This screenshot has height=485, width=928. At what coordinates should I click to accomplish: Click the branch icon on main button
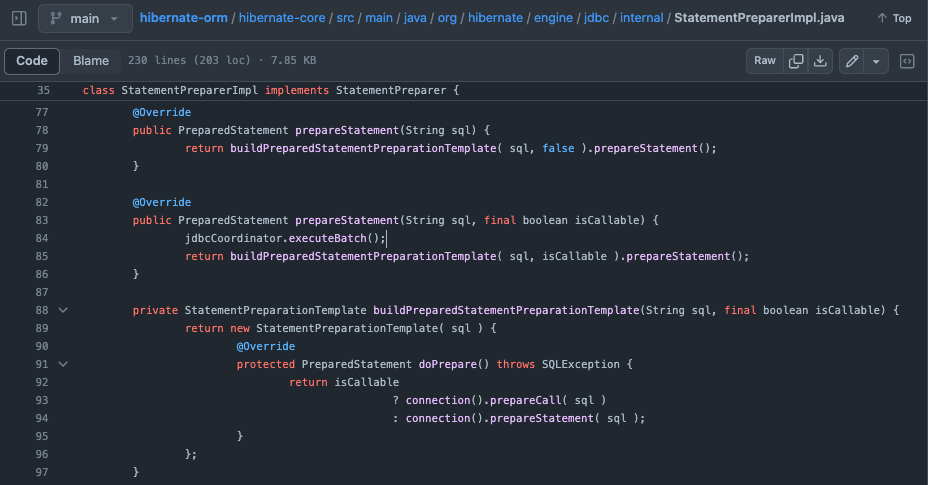pyautogui.click(x=56, y=18)
